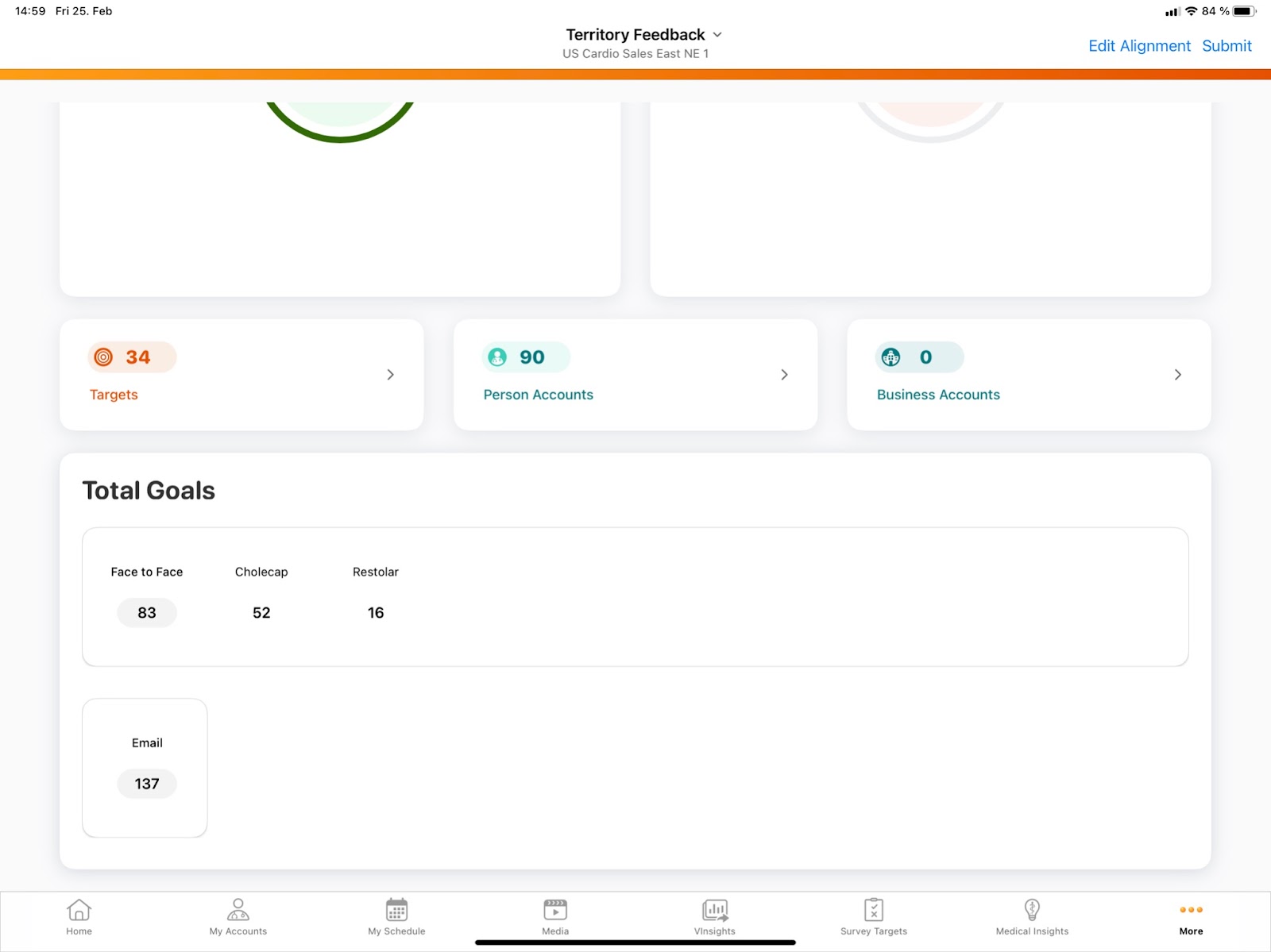The image size is (1271, 952).
Task: Expand the Territory Feedback title dropdown
Action: (717, 35)
